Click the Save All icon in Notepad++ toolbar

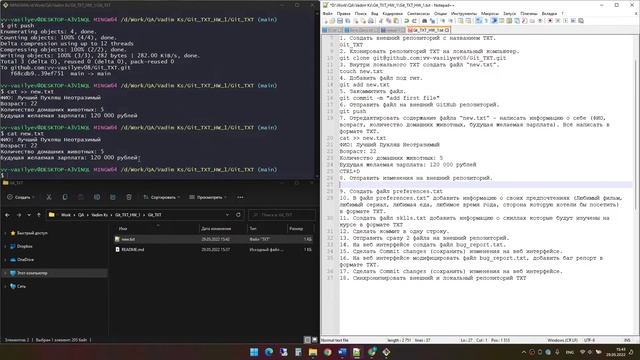[347, 21]
